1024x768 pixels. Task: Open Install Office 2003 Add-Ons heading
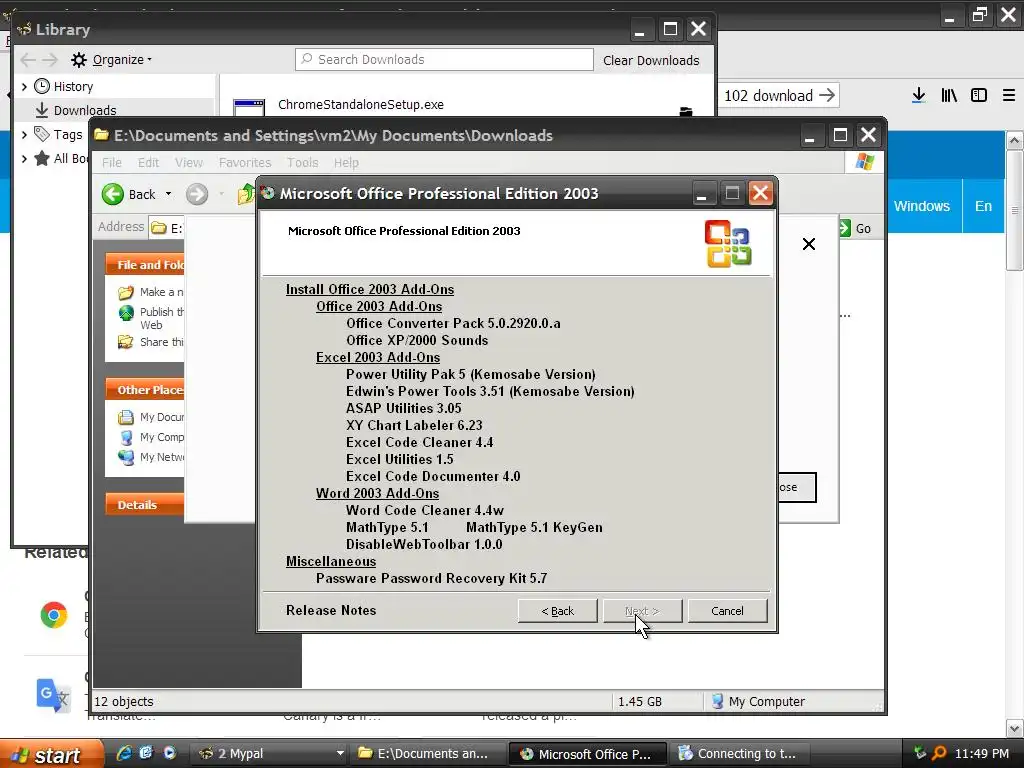pyautogui.click(x=370, y=289)
